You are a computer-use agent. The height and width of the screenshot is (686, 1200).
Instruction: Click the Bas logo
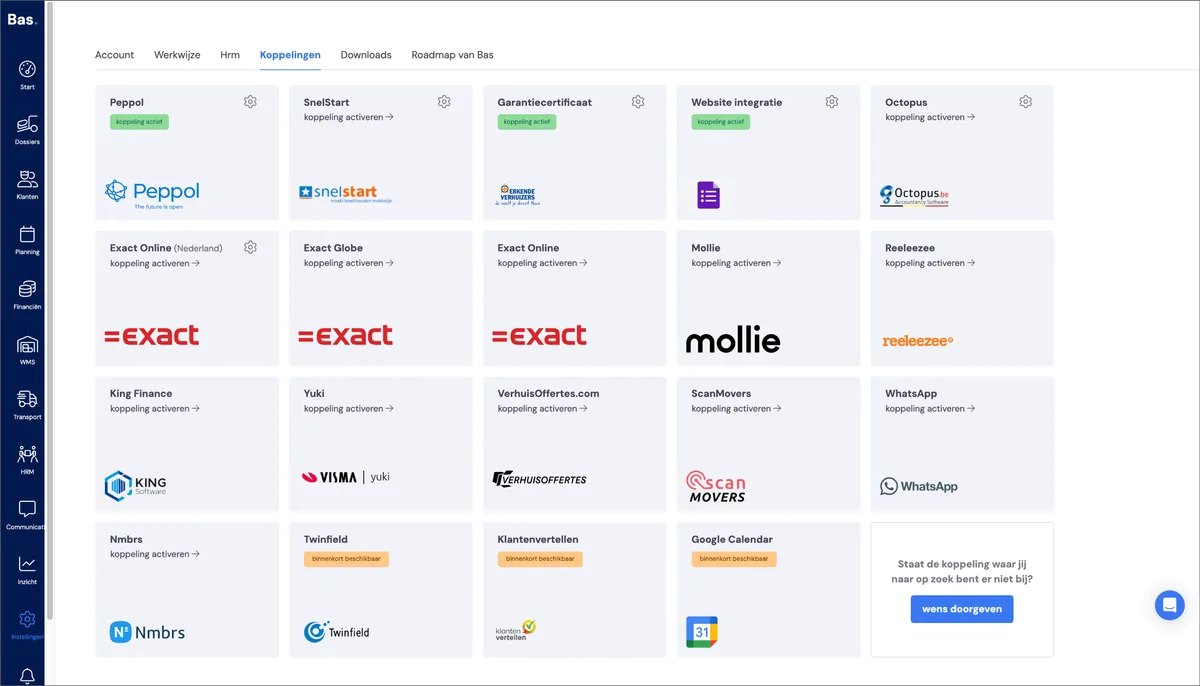coord(21,19)
